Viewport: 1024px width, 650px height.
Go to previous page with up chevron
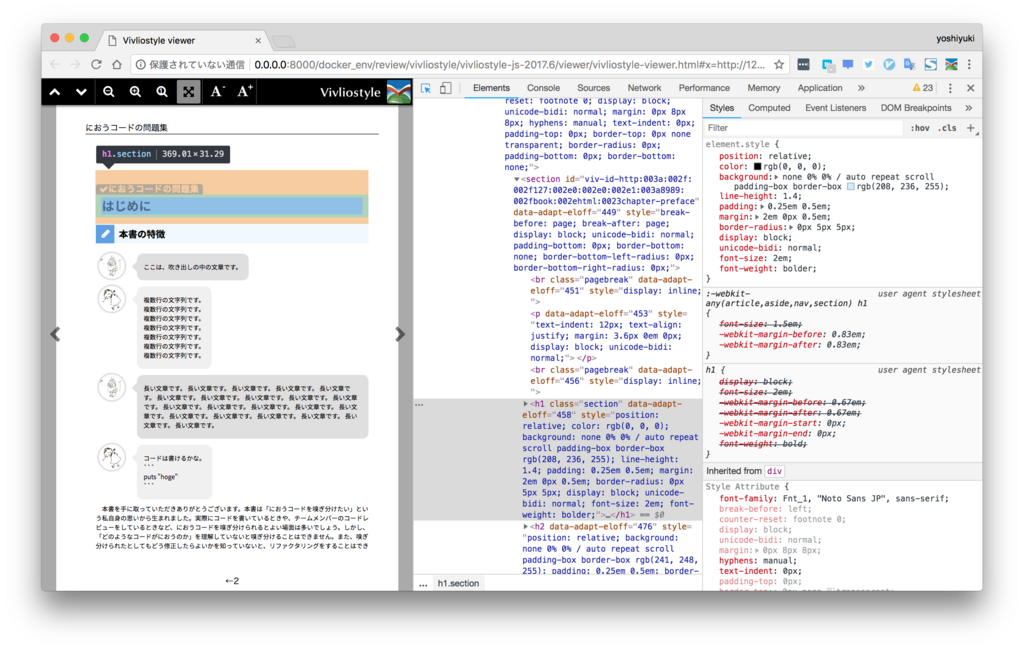click(55, 92)
